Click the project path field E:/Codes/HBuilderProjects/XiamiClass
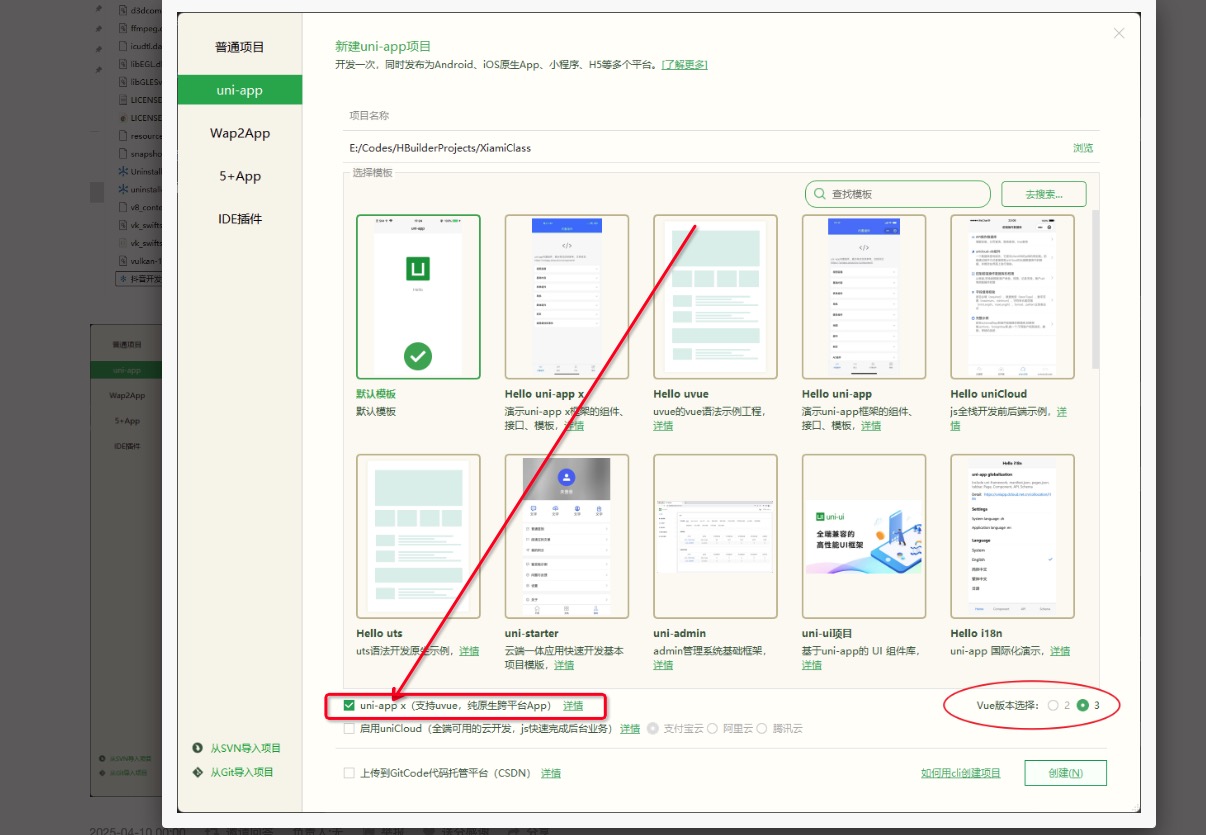 pyautogui.click(x=705, y=148)
